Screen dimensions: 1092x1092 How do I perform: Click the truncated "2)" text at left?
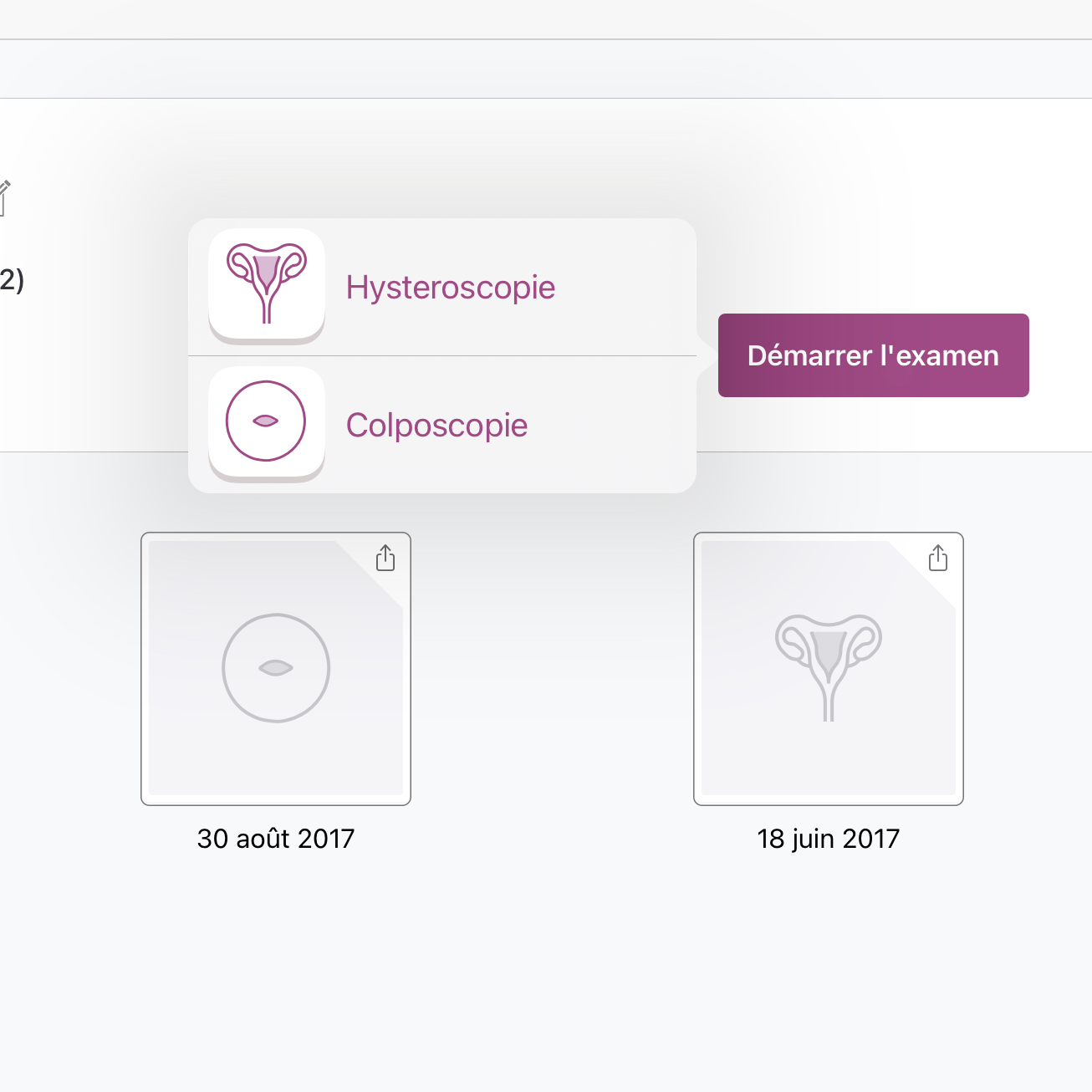(12, 280)
